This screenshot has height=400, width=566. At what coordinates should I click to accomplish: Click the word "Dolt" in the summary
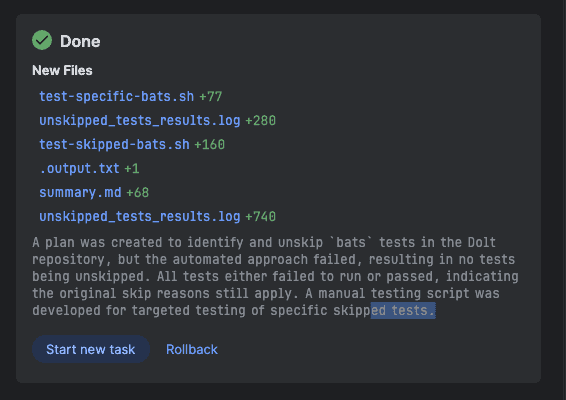pyautogui.click(x=482, y=242)
